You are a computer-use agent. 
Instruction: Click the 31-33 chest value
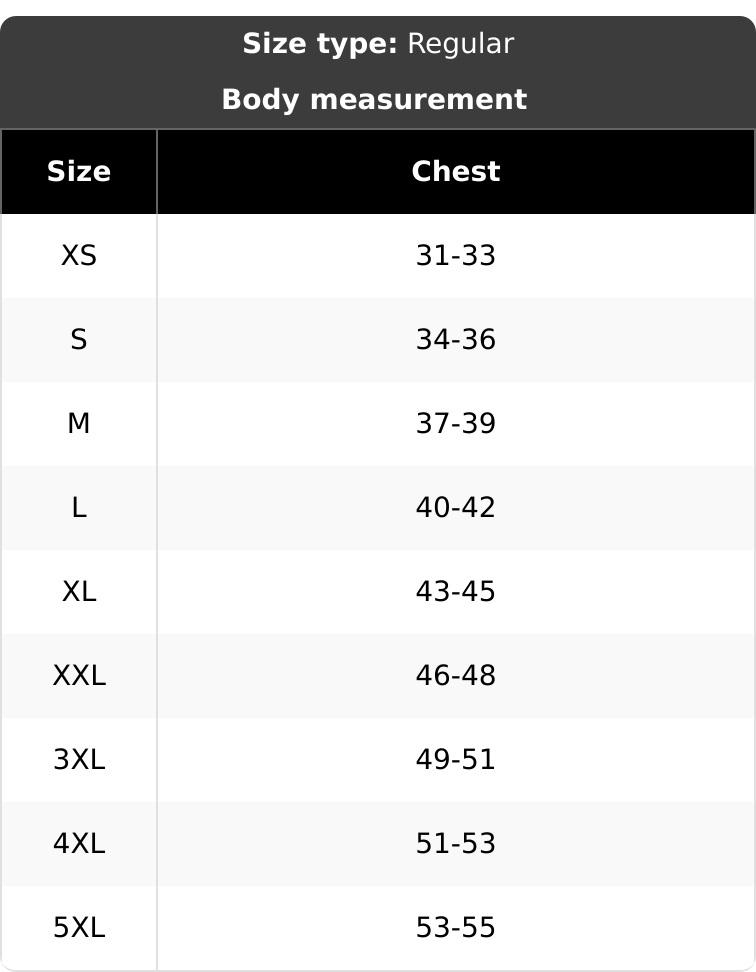(x=455, y=255)
